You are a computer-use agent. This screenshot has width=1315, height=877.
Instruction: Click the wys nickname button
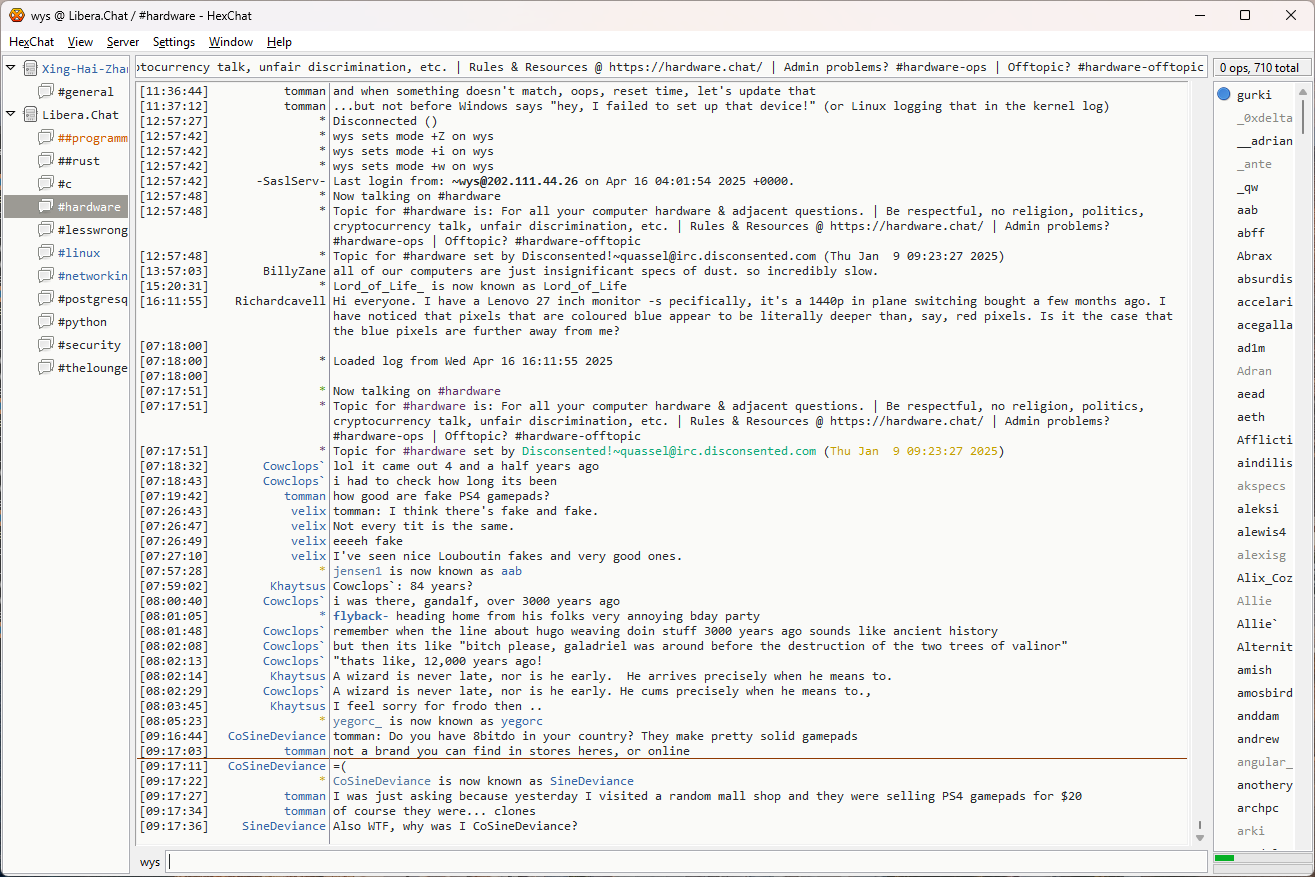click(x=150, y=862)
